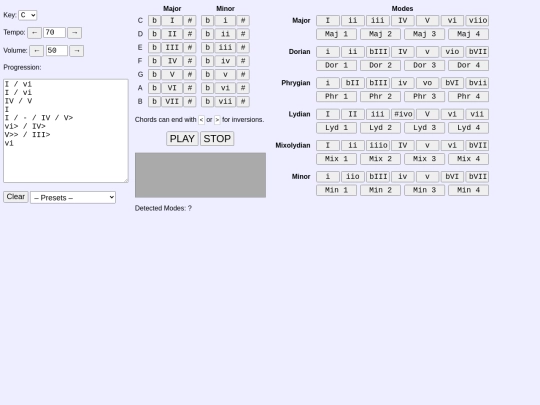The height and width of the screenshot is (405, 540).
Task: Add vo from Phrygian mode row
Action: (x=427, y=83)
